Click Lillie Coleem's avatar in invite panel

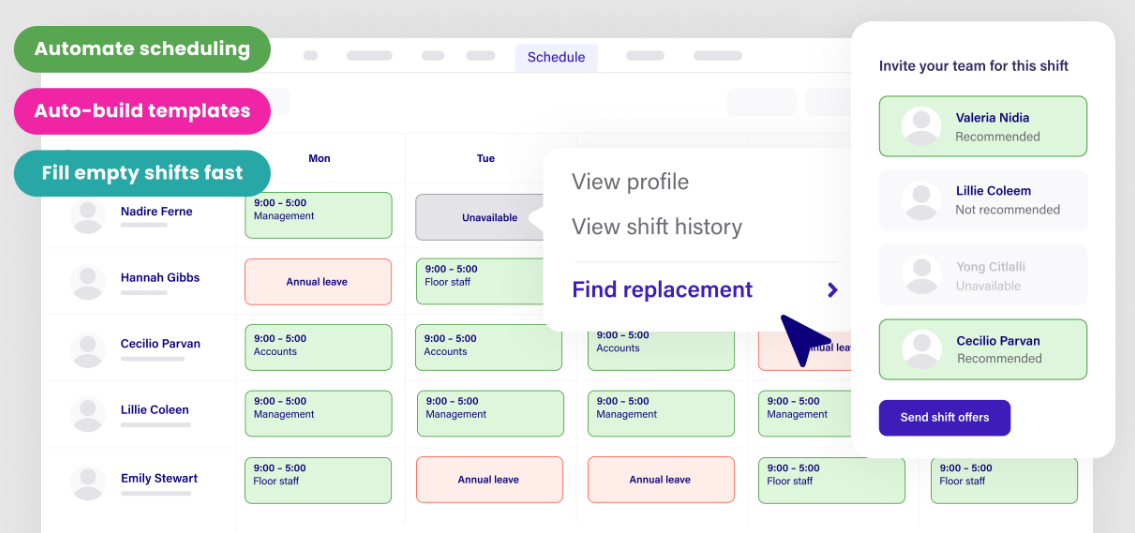coord(921,201)
